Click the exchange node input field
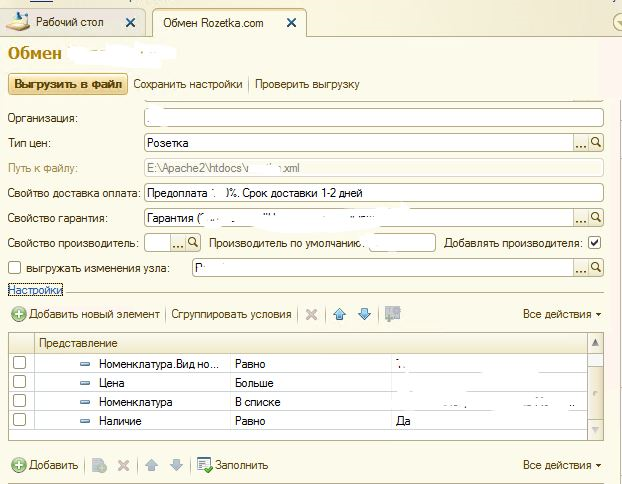The image size is (622, 484). point(383,268)
